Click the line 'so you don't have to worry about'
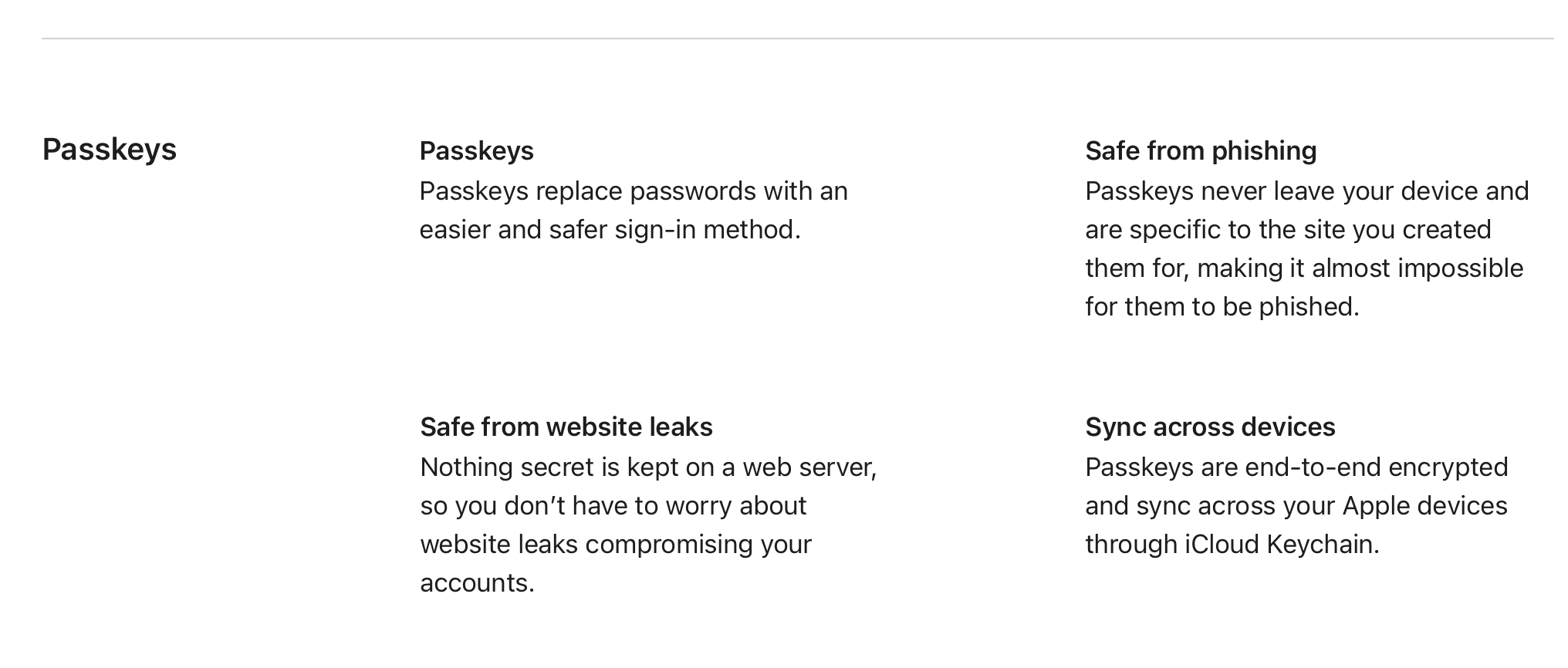 [613, 506]
